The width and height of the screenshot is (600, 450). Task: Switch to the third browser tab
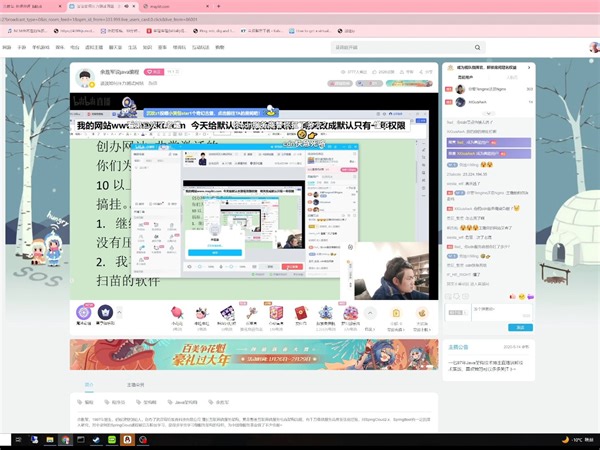[176, 6]
